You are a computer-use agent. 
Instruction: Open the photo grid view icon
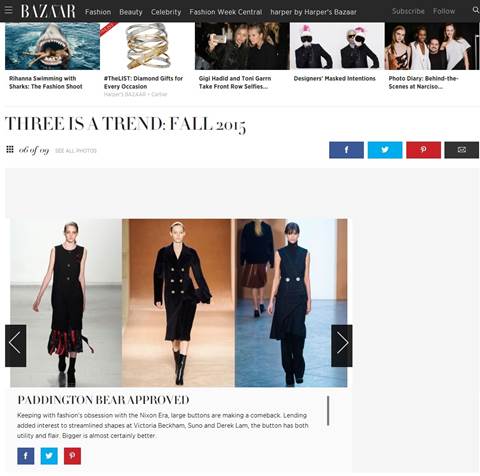tap(10, 149)
